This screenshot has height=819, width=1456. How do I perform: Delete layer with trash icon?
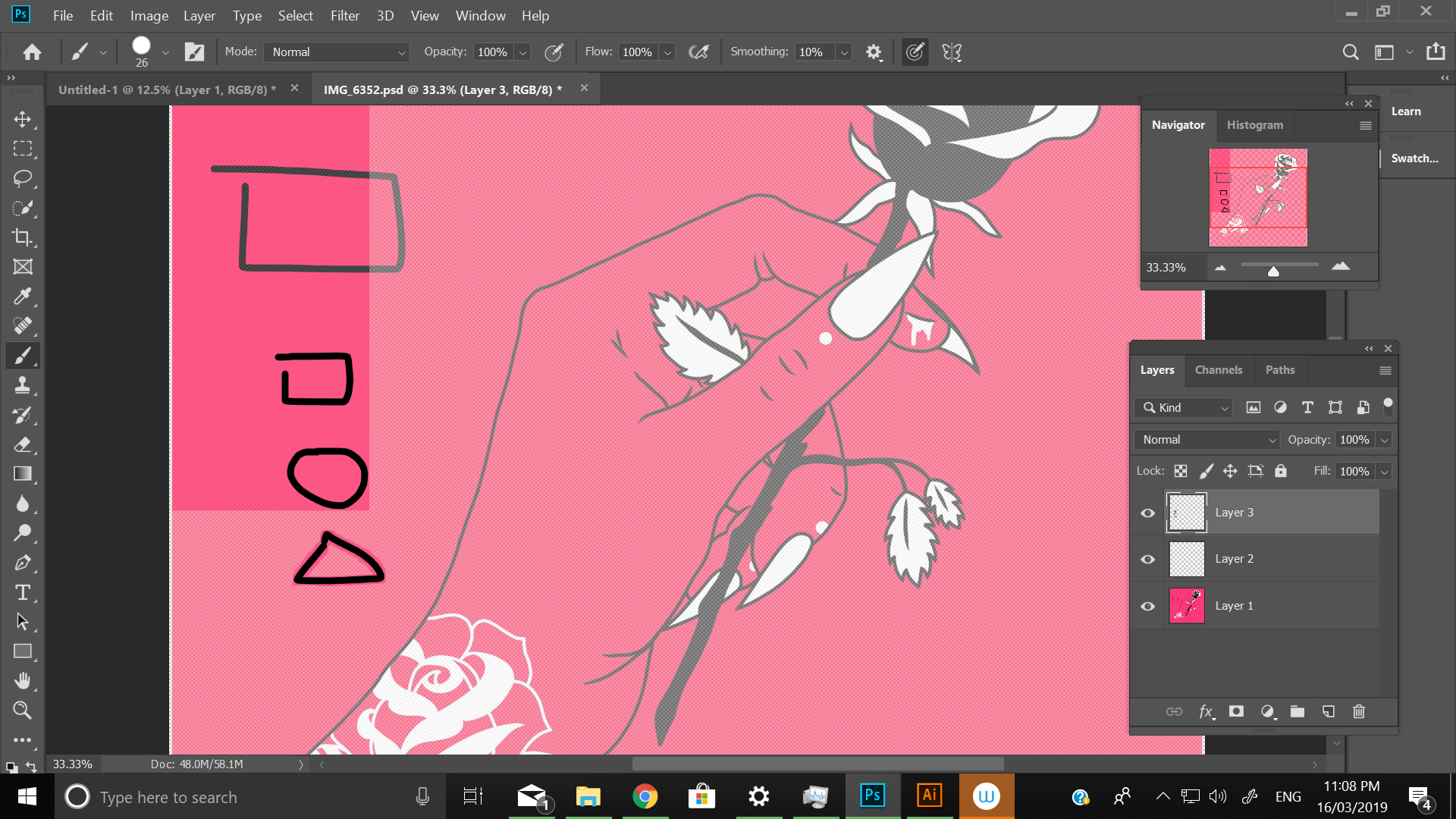pyautogui.click(x=1359, y=711)
